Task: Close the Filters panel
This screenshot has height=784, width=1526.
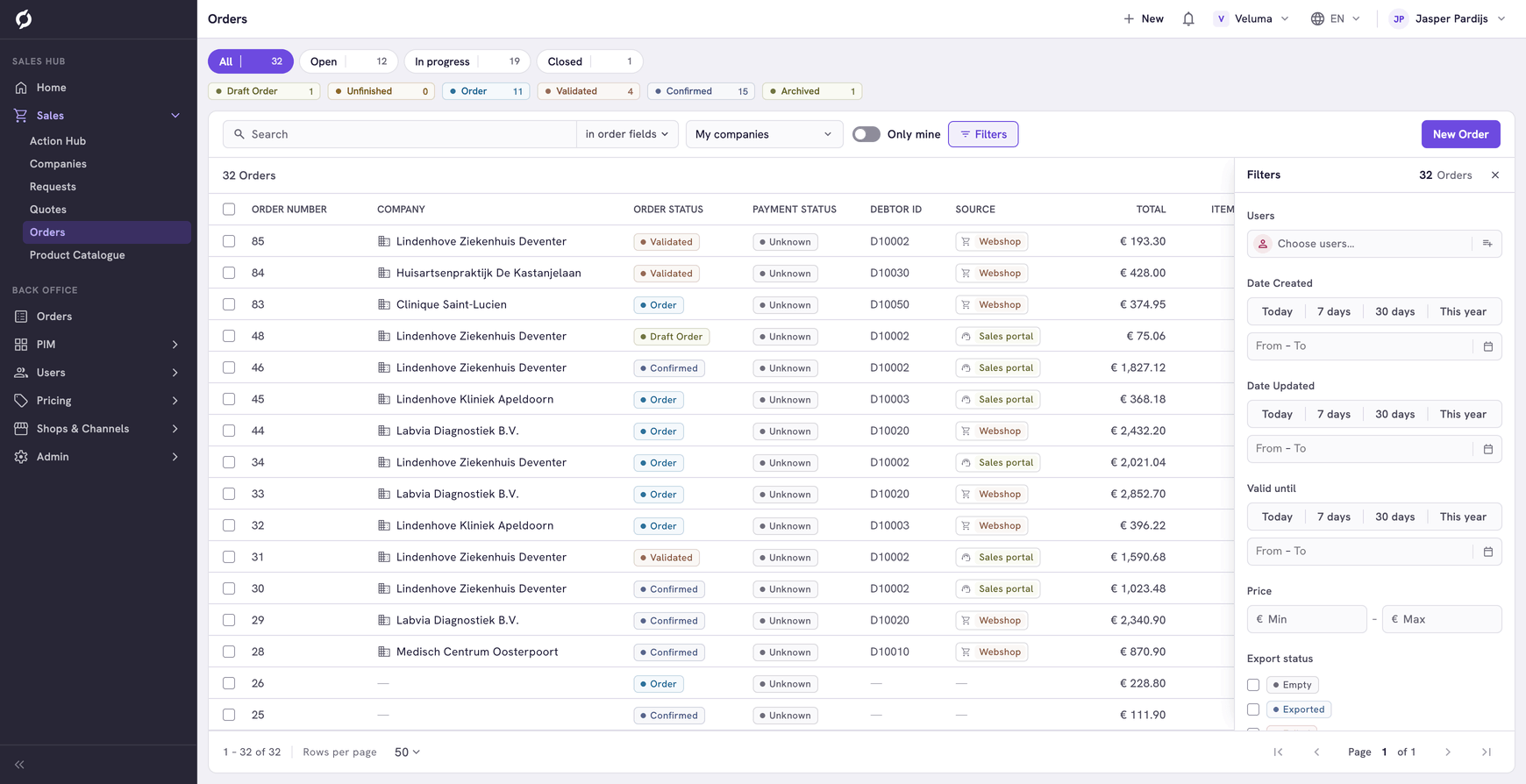Action: pos(1495,175)
